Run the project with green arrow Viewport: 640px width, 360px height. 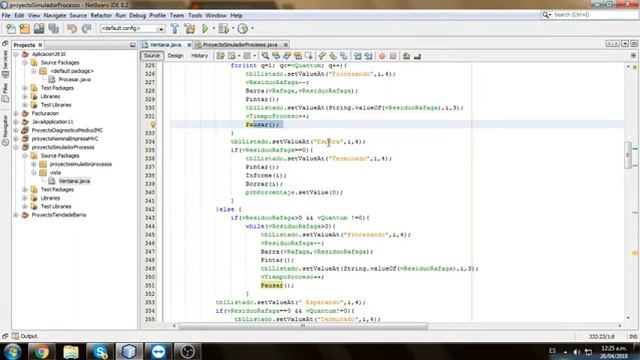205,29
